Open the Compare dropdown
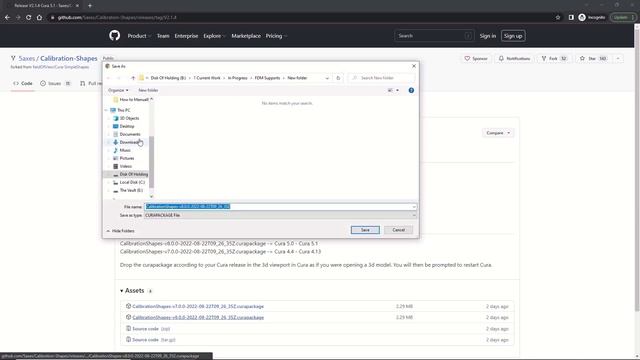 coord(498,133)
